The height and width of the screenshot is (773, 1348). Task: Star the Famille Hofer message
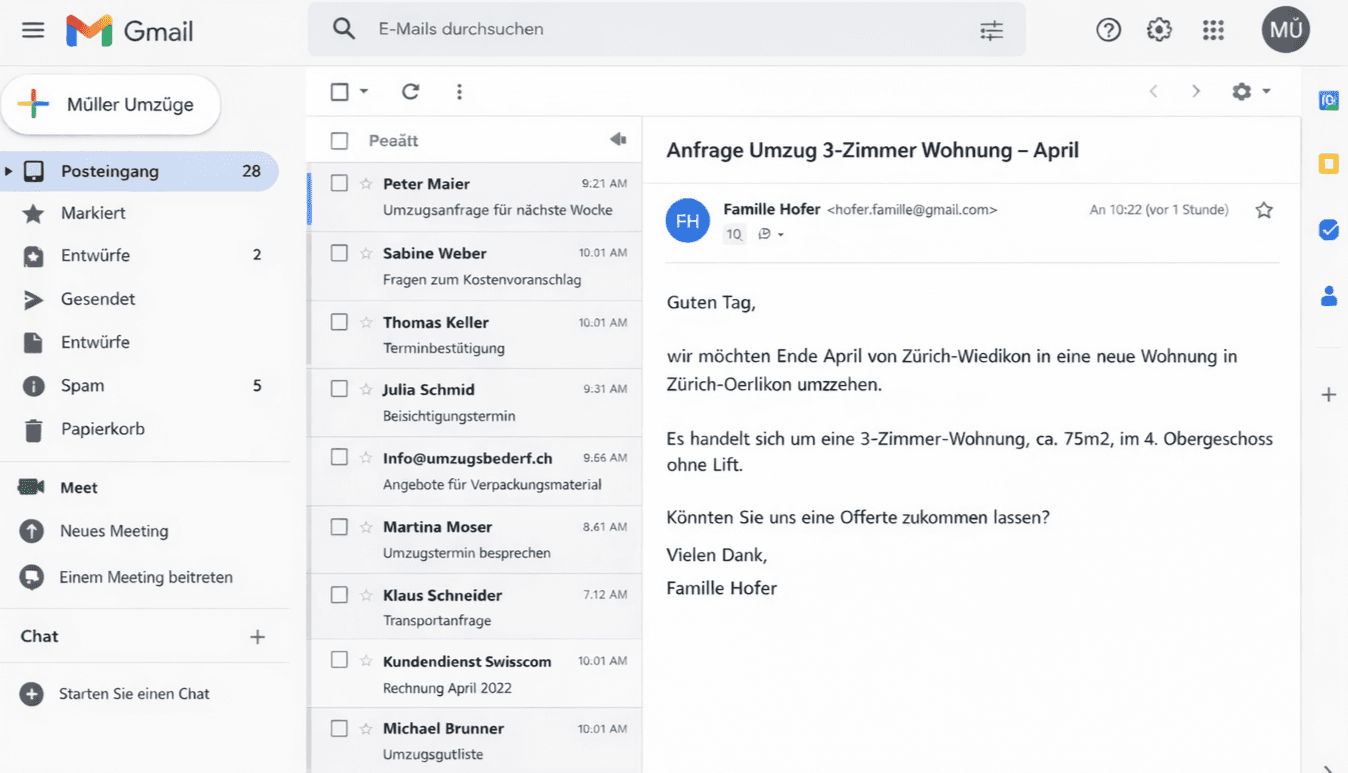(x=1263, y=210)
